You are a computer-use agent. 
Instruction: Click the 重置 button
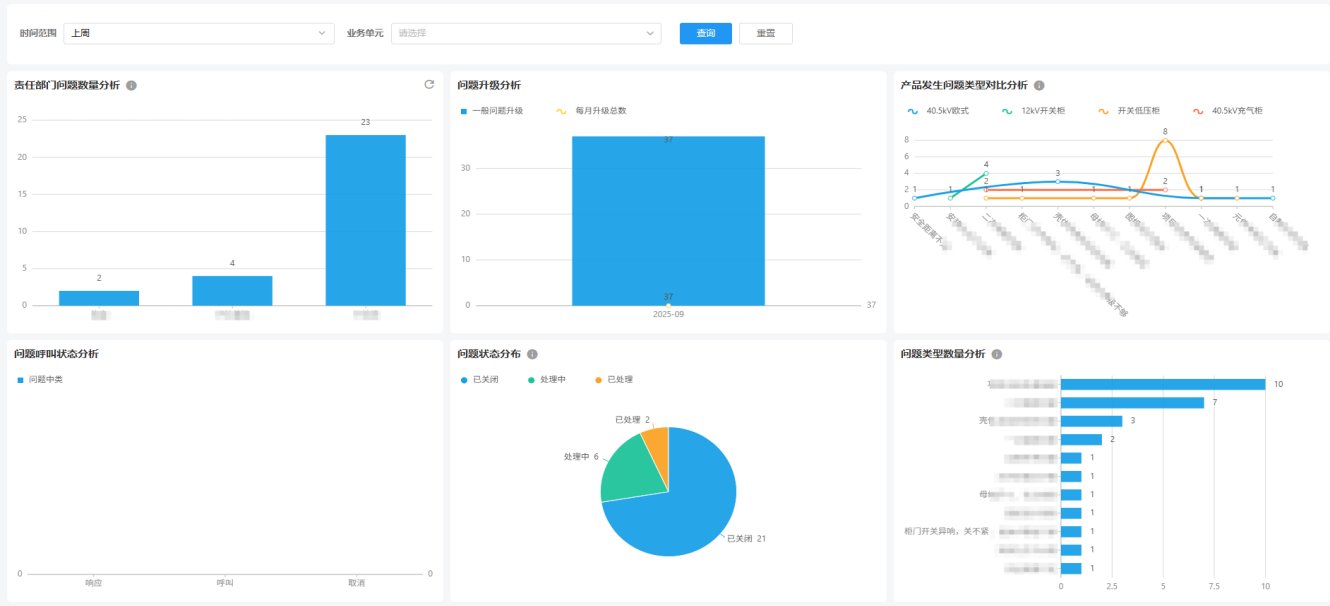[765, 33]
